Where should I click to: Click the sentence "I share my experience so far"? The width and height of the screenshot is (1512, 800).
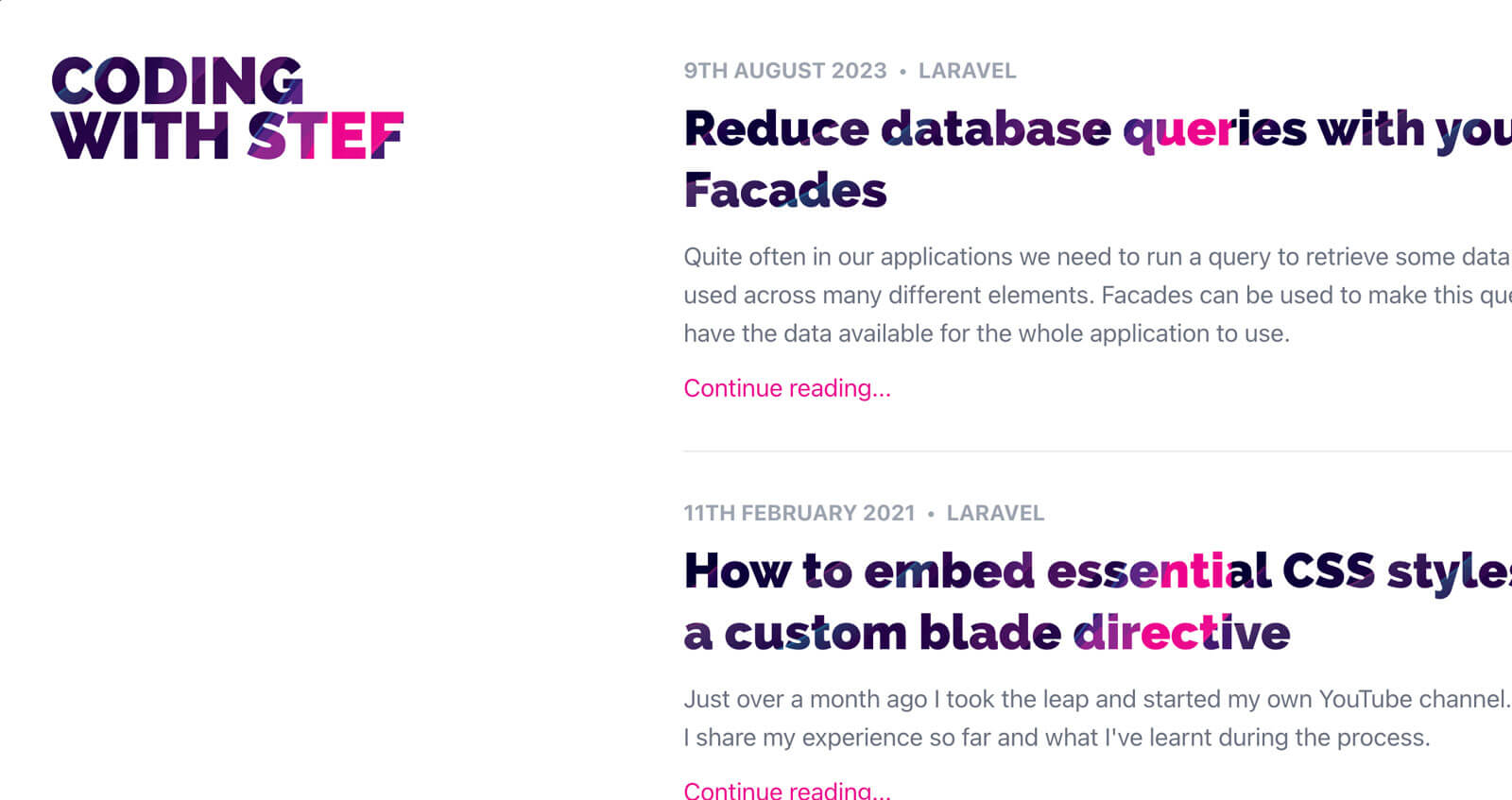(x=1057, y=738)
